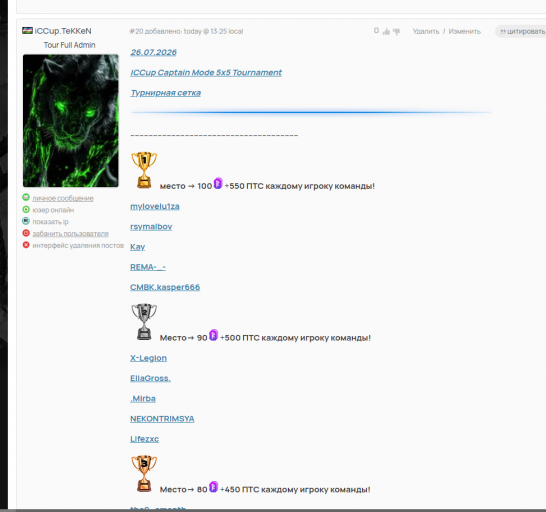This screenshot has width=546, height=512.
Task: Click the gold first place trophy
Action: tap(144, 170)
